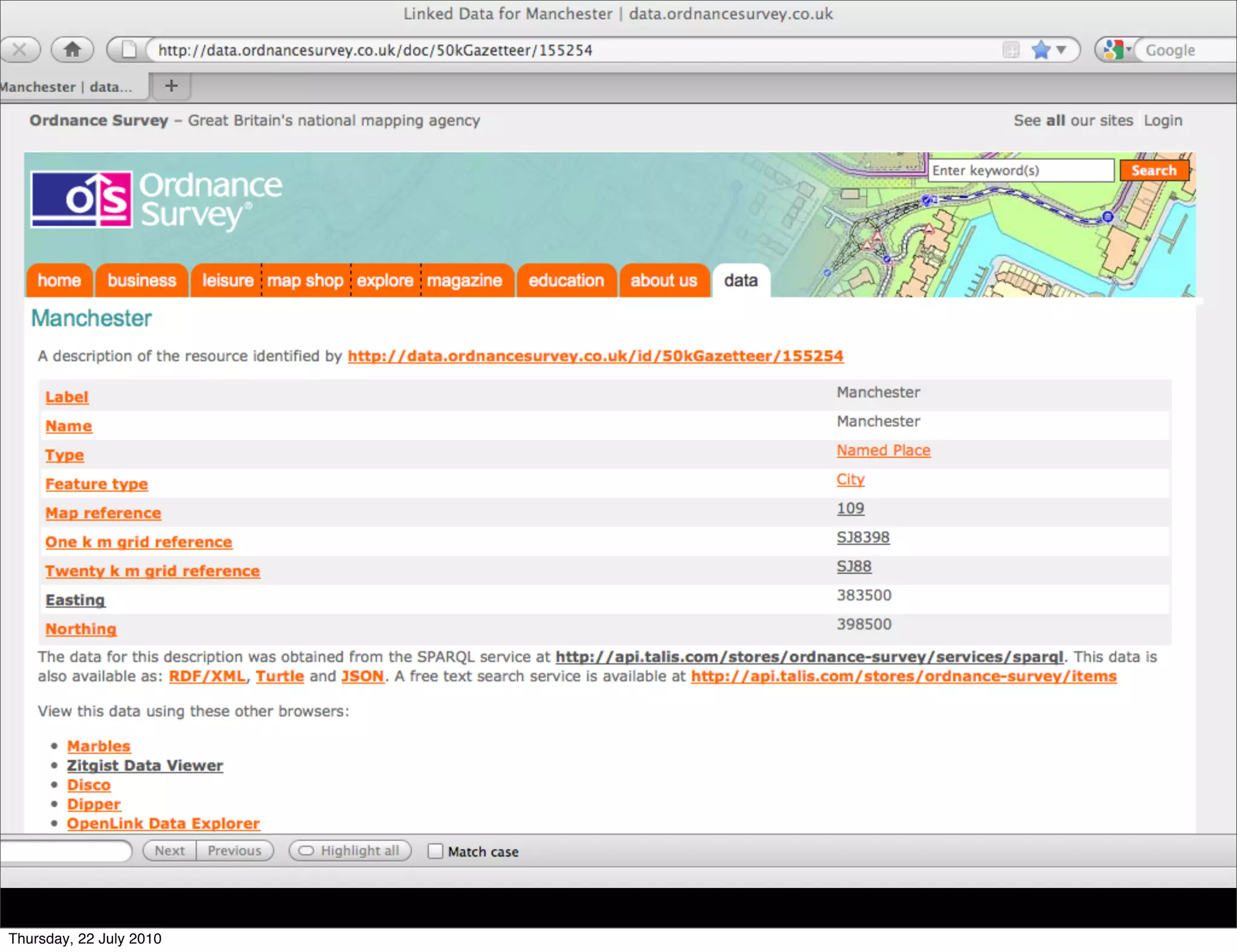Bookmark this page with the star icon

tap(1041, 50)
